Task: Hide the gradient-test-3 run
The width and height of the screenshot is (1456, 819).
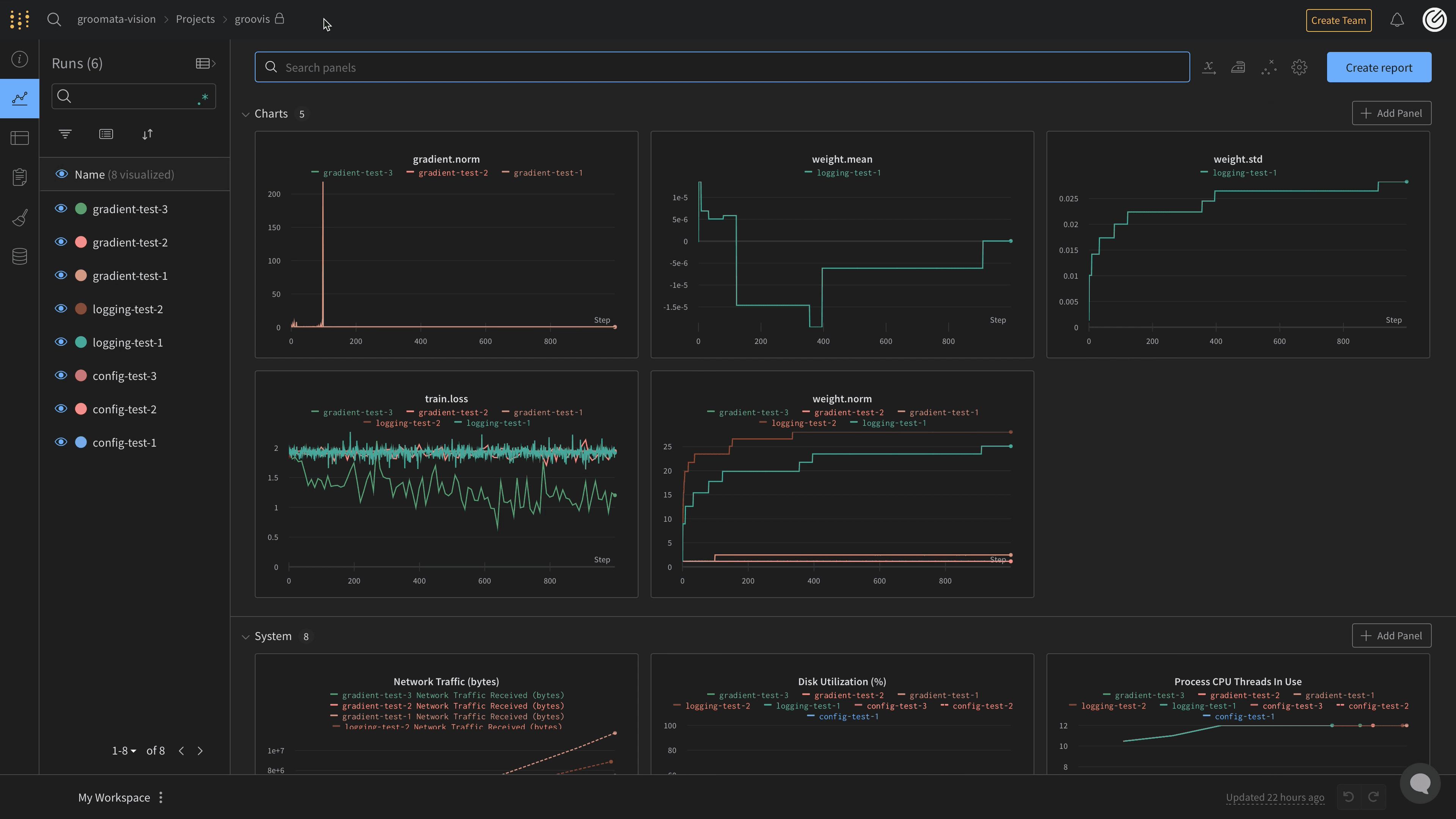Action: click(x=61, y=209)
